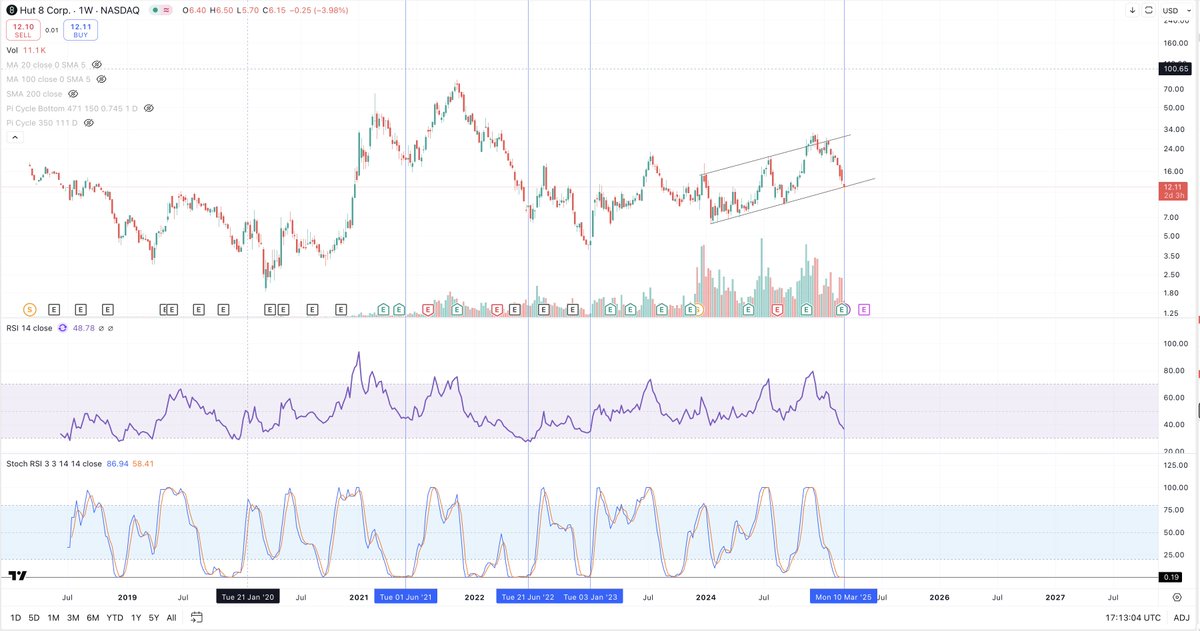Image resolution: width=1200 pixels, height=631 pixels.
Task: Click the orange S split marker
Action: click(x=29, y=310)
